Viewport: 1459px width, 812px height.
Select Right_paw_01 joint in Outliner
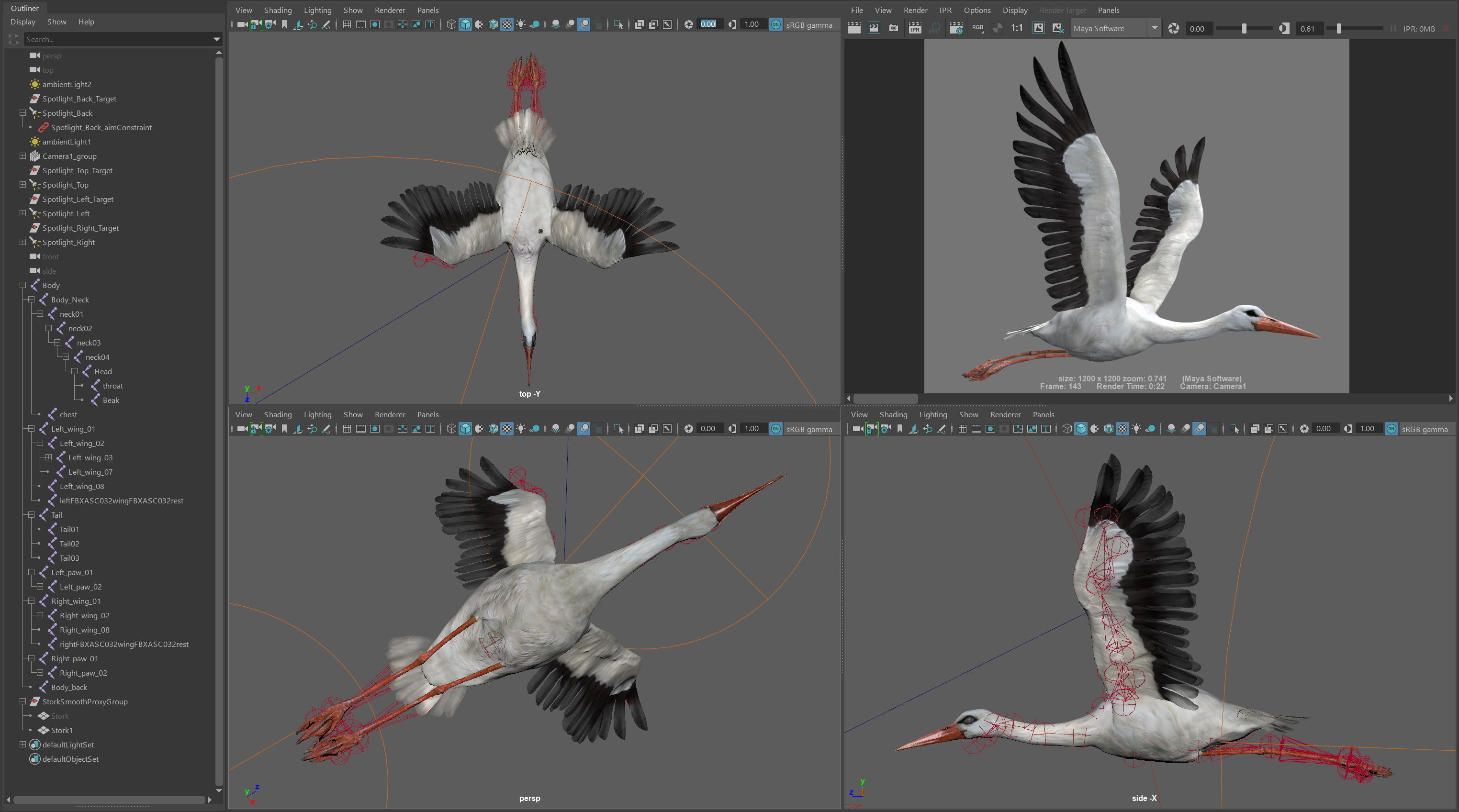click(74, 658)
